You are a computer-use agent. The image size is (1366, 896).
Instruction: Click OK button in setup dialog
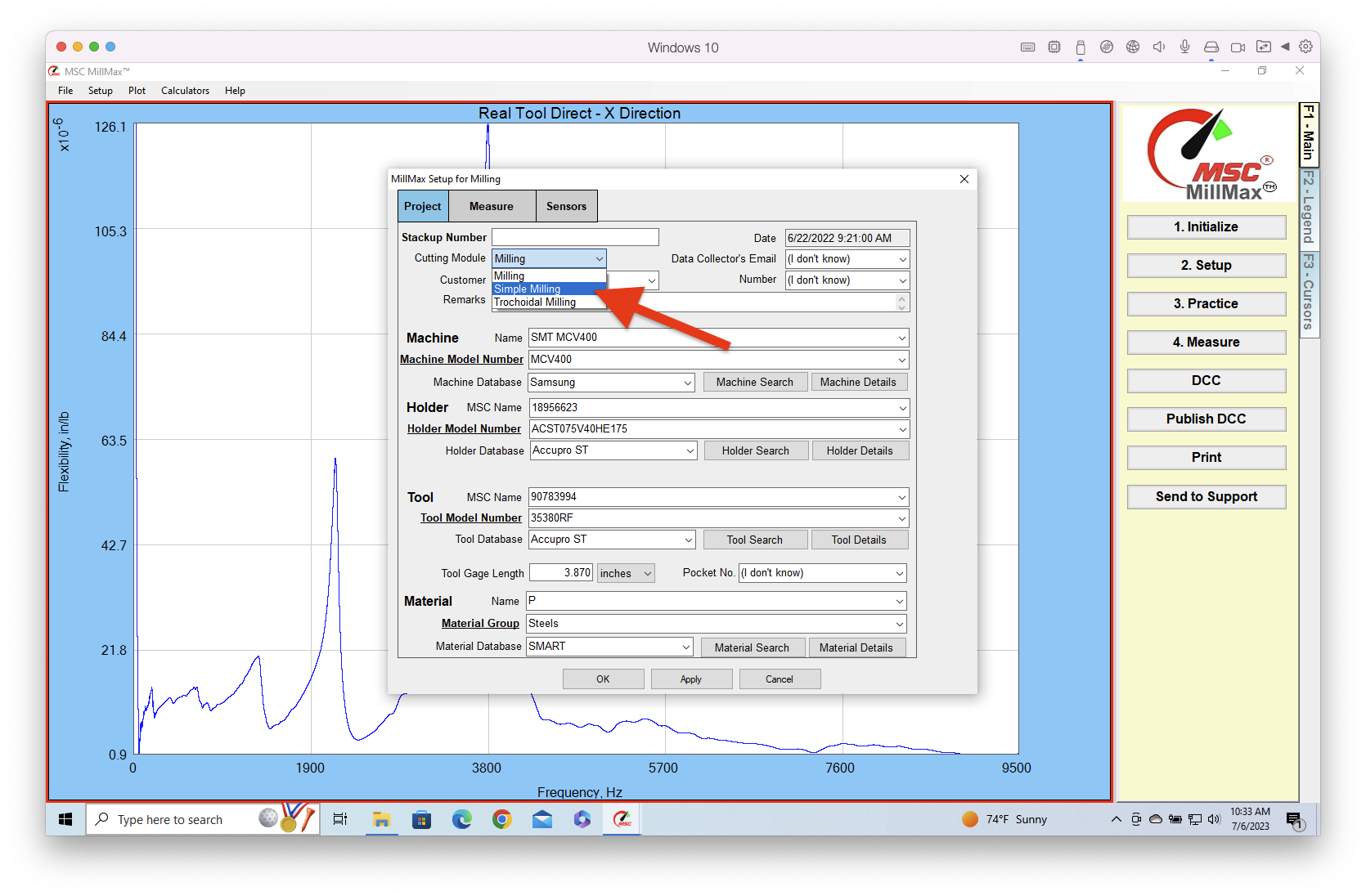603,679
